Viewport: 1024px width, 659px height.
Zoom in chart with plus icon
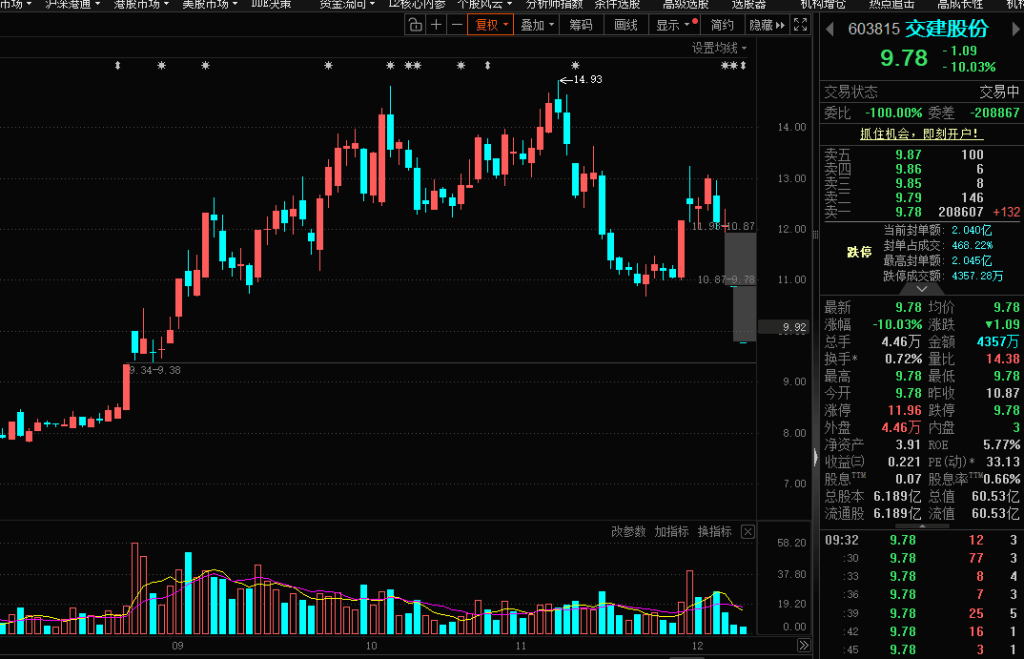pyautogui.click(x=436, y=25)
